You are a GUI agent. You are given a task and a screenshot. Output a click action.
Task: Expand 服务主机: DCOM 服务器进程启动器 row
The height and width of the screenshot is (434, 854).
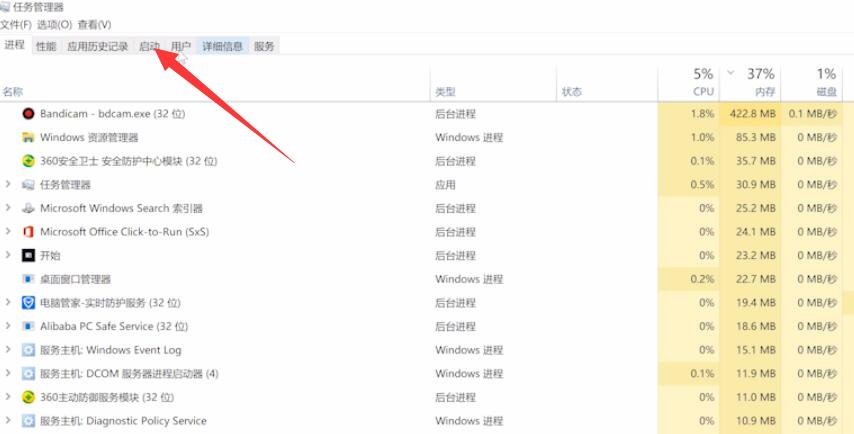point(8,373)
